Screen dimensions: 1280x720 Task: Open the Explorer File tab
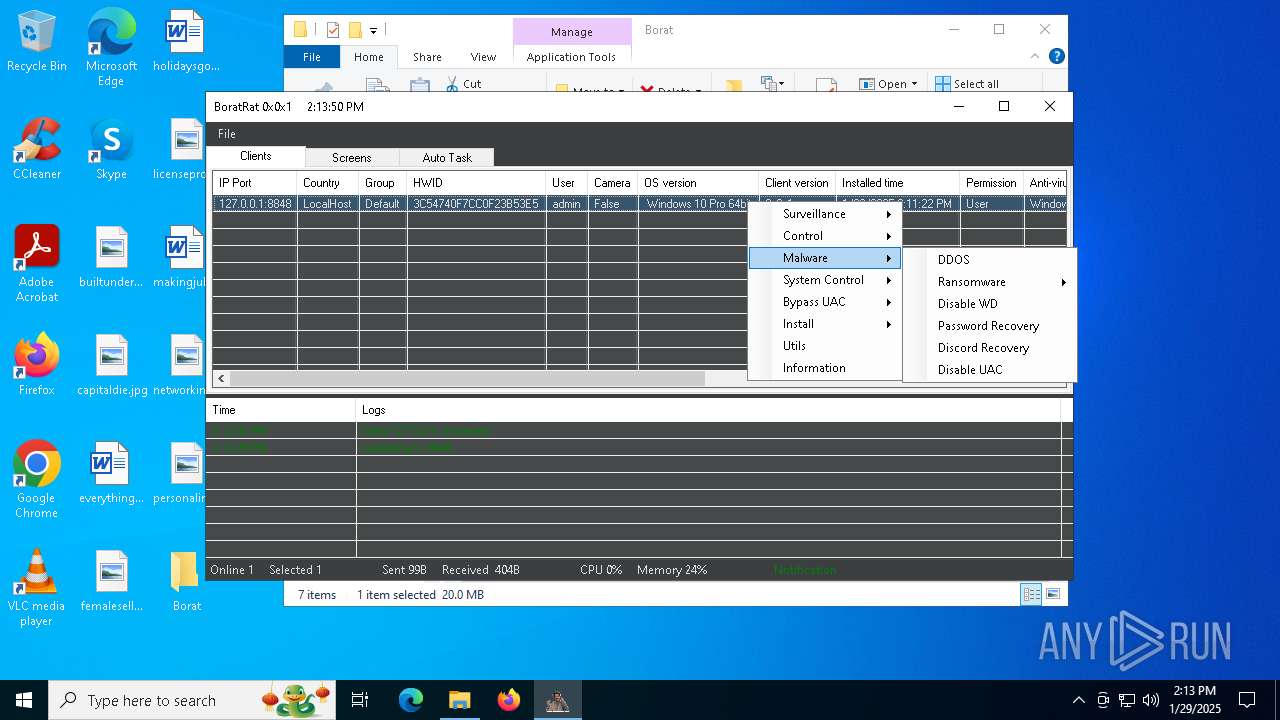click(x=312, y=57)
